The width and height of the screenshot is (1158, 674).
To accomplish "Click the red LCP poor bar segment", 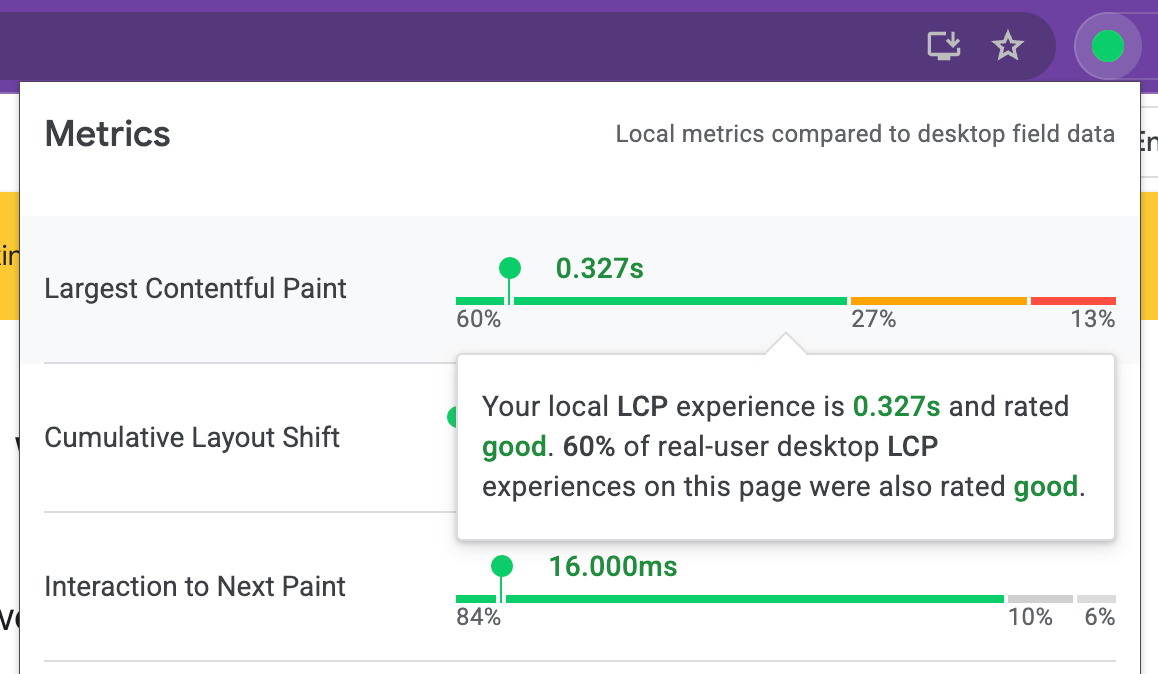I will coord(1073,301).
